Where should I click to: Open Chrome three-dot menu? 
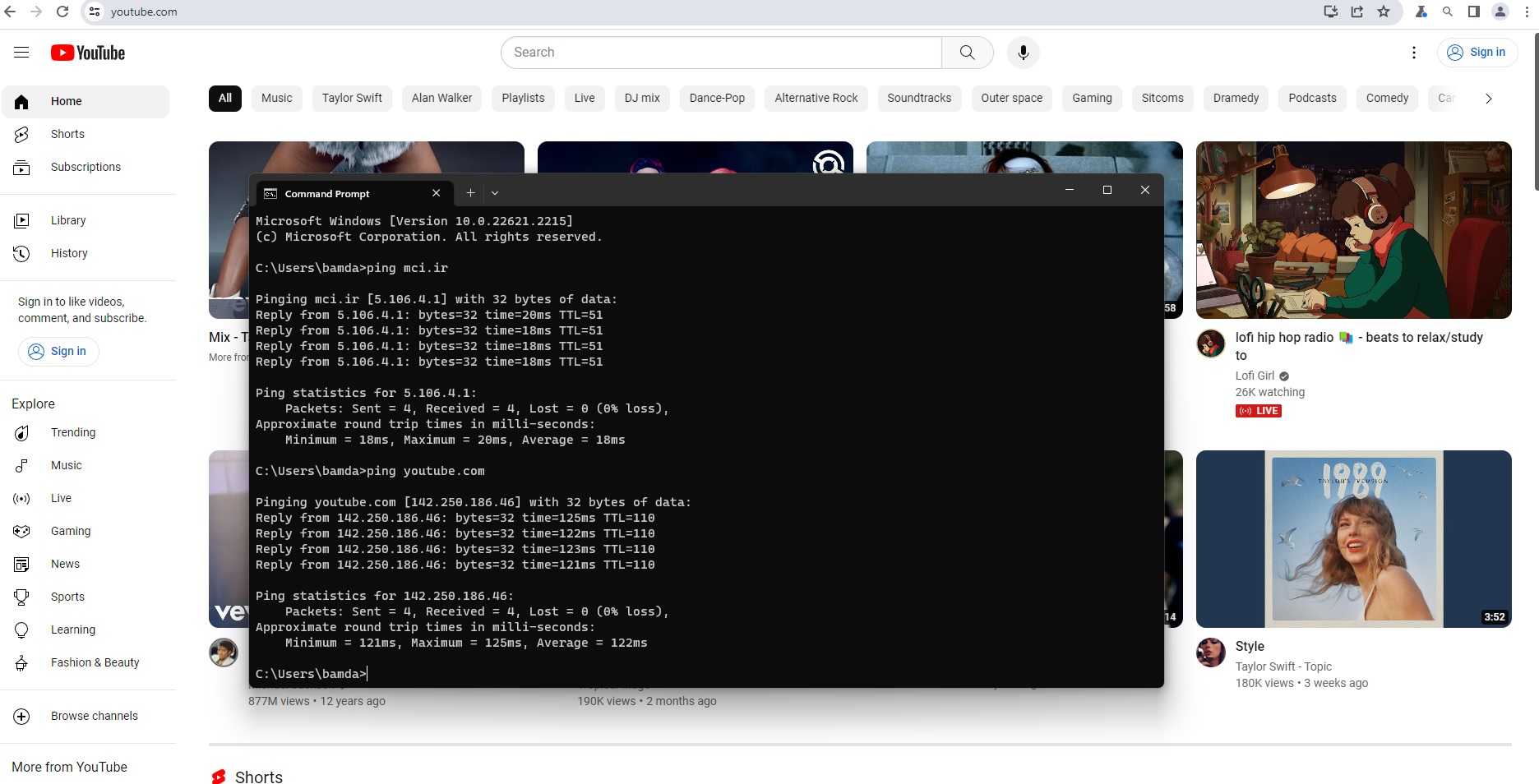(x=1527, y=12)
